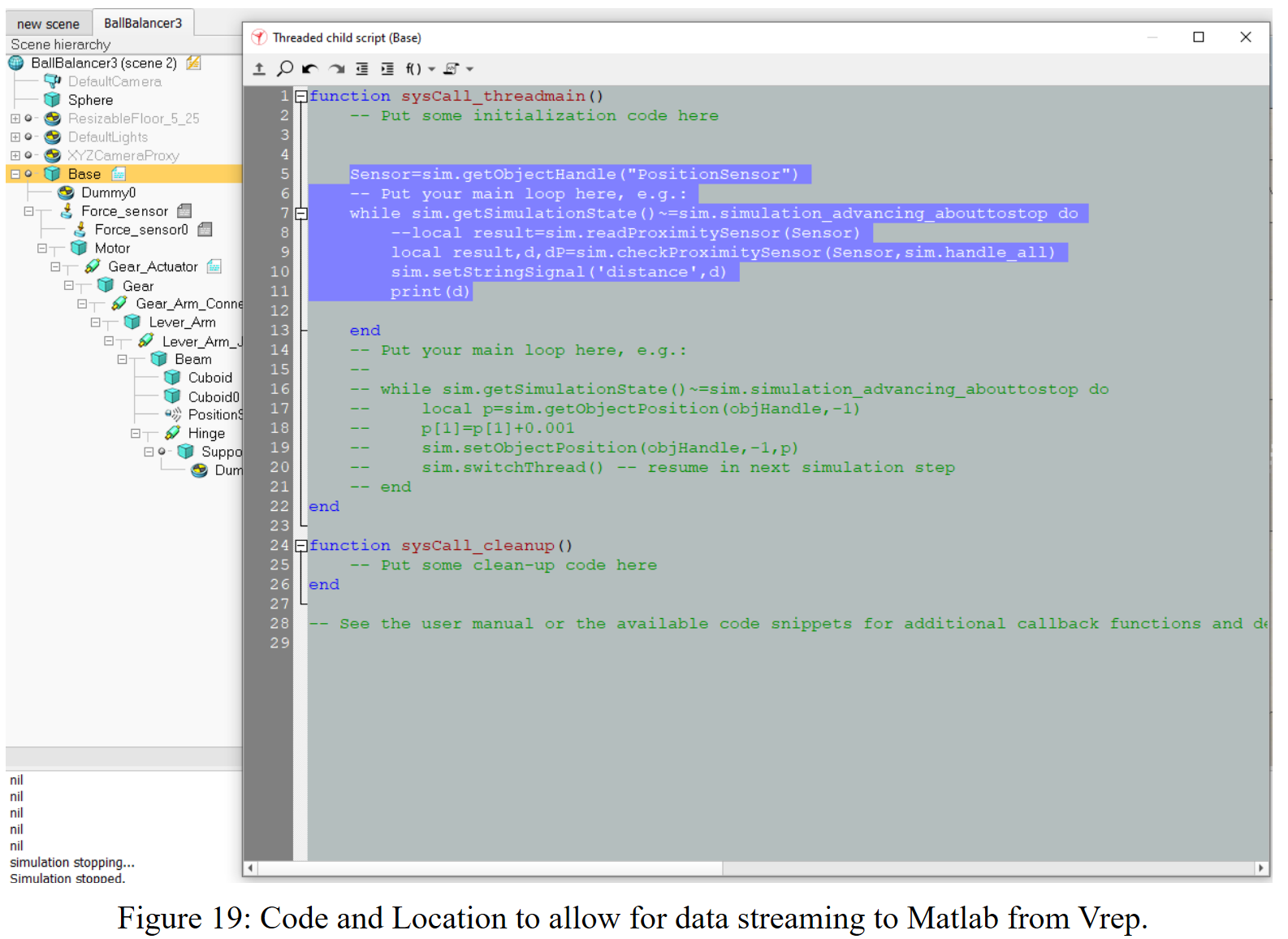The image size is (1288, 939).
Task: Open the script icon beside Force_sensor
Action: 184,211
